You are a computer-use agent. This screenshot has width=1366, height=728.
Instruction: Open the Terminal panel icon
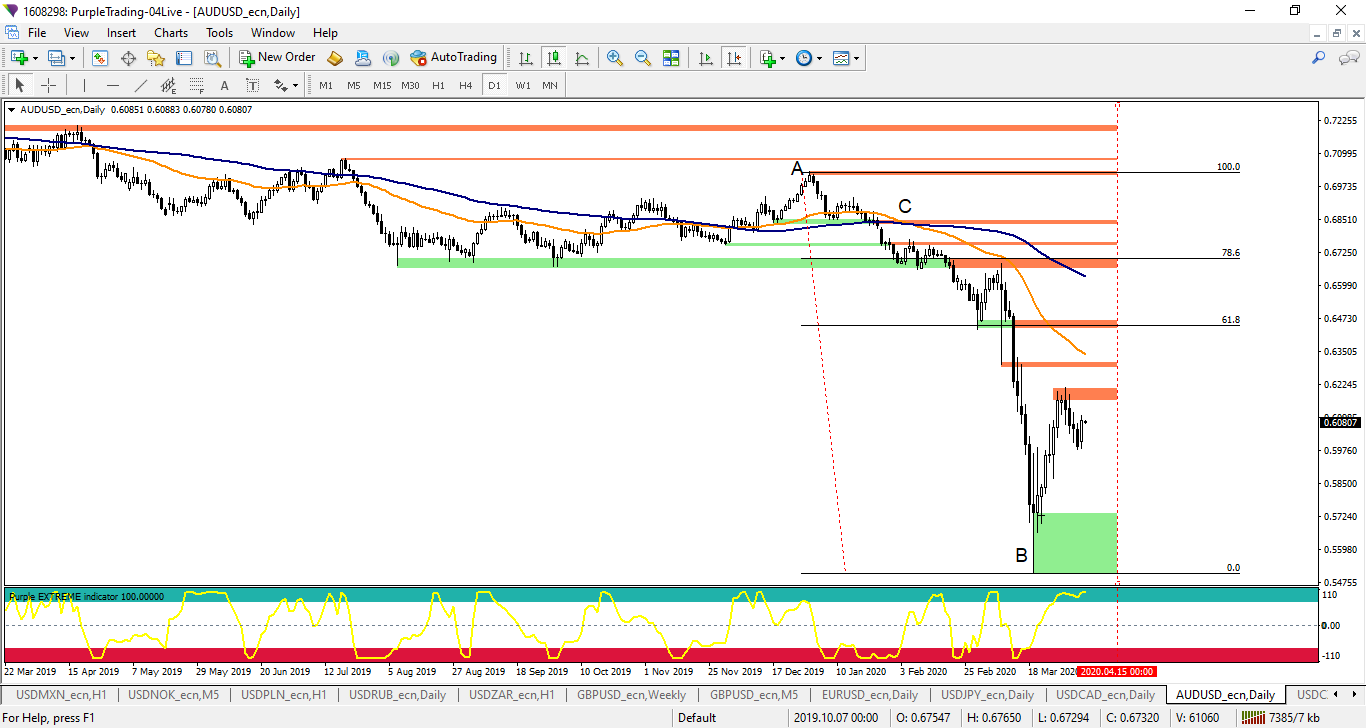click(x=184, y=58)
